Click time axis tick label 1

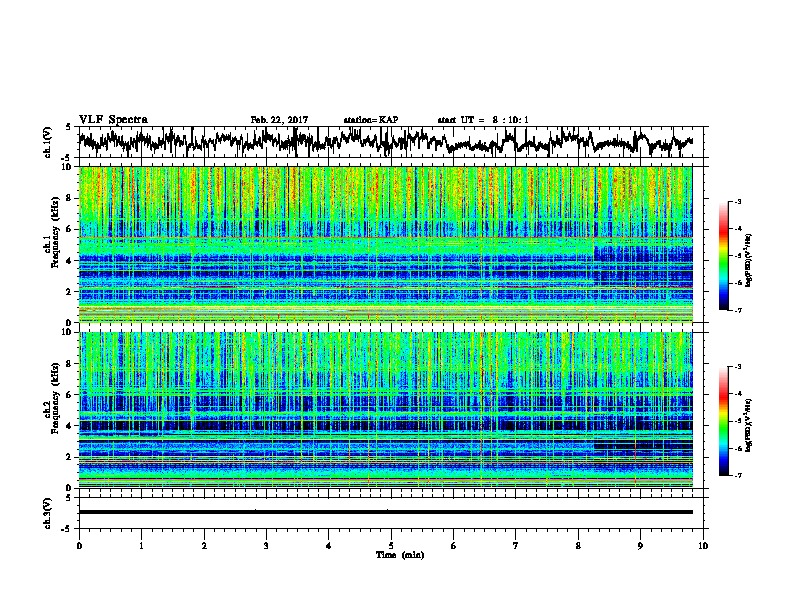click(141, 546)
